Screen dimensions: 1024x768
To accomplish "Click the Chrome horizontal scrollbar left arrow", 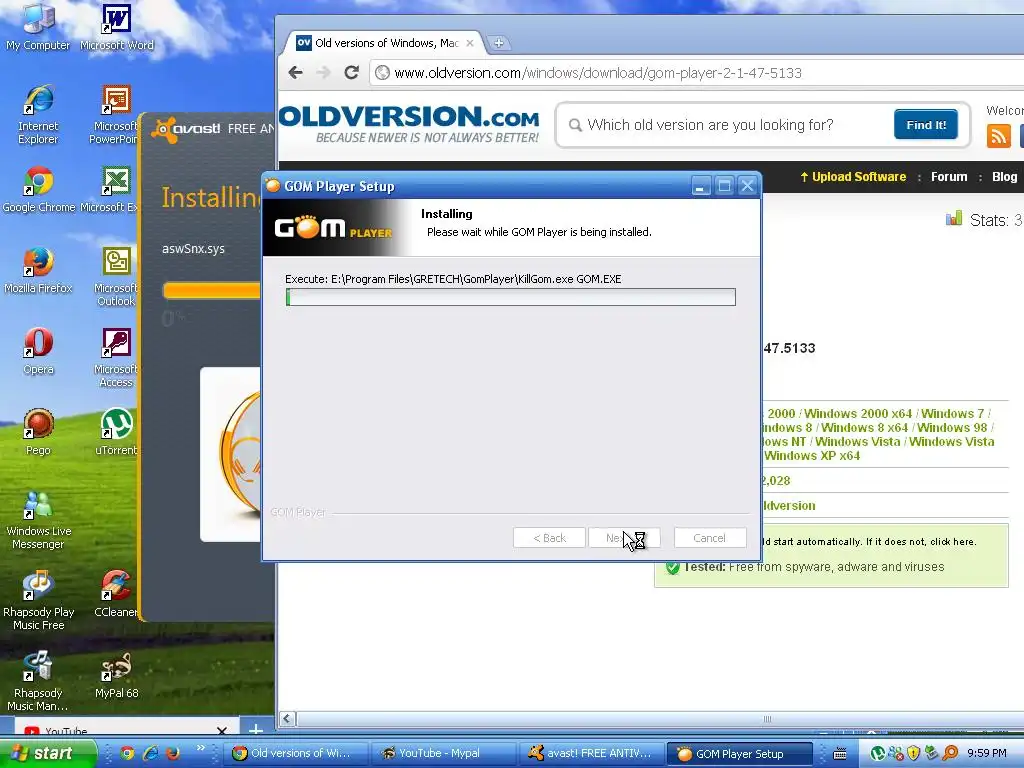I will tap(287, 718).
